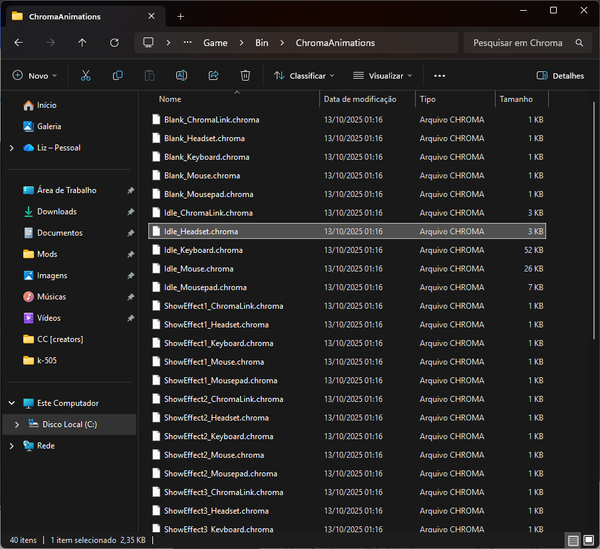This screenshot has height=549, width=600.
Task: Go up one folder level with up arrow
Action: (82, 43)
